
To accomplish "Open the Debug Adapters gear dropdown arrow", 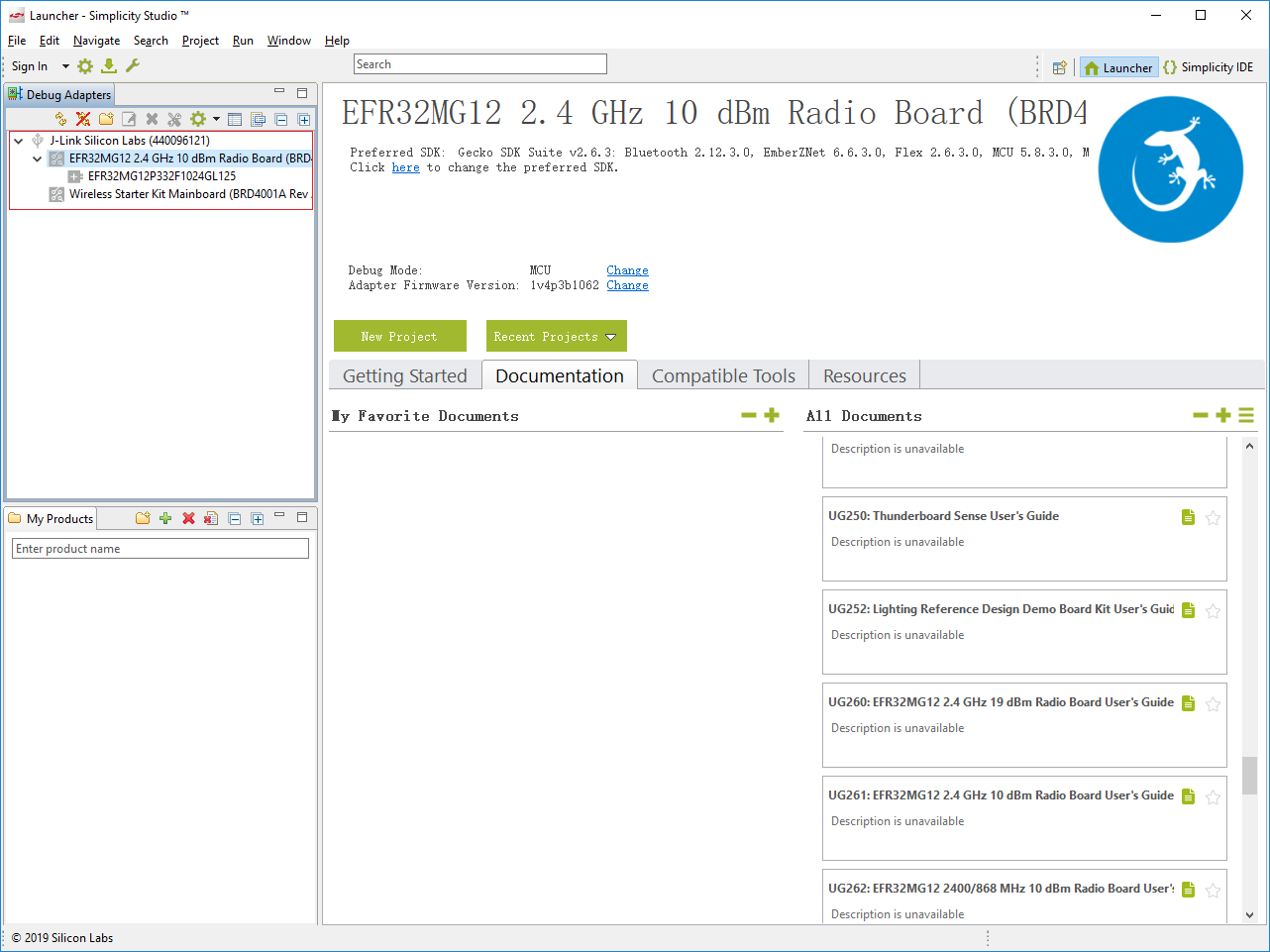I will coord(216,120).
